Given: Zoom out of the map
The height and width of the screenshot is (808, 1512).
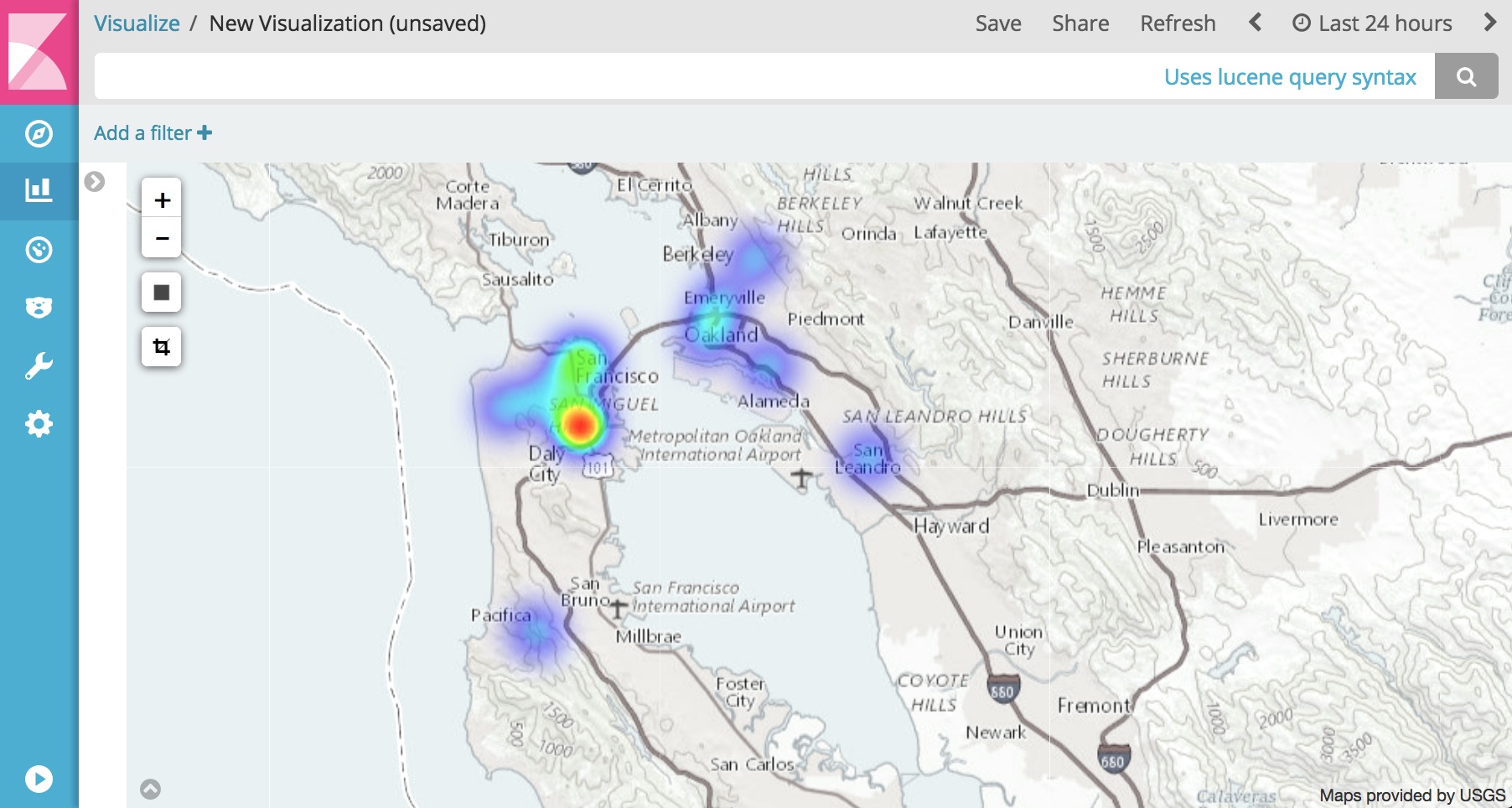Looking at the screenshot, I should pyautogui.click(x=162, y=237).
